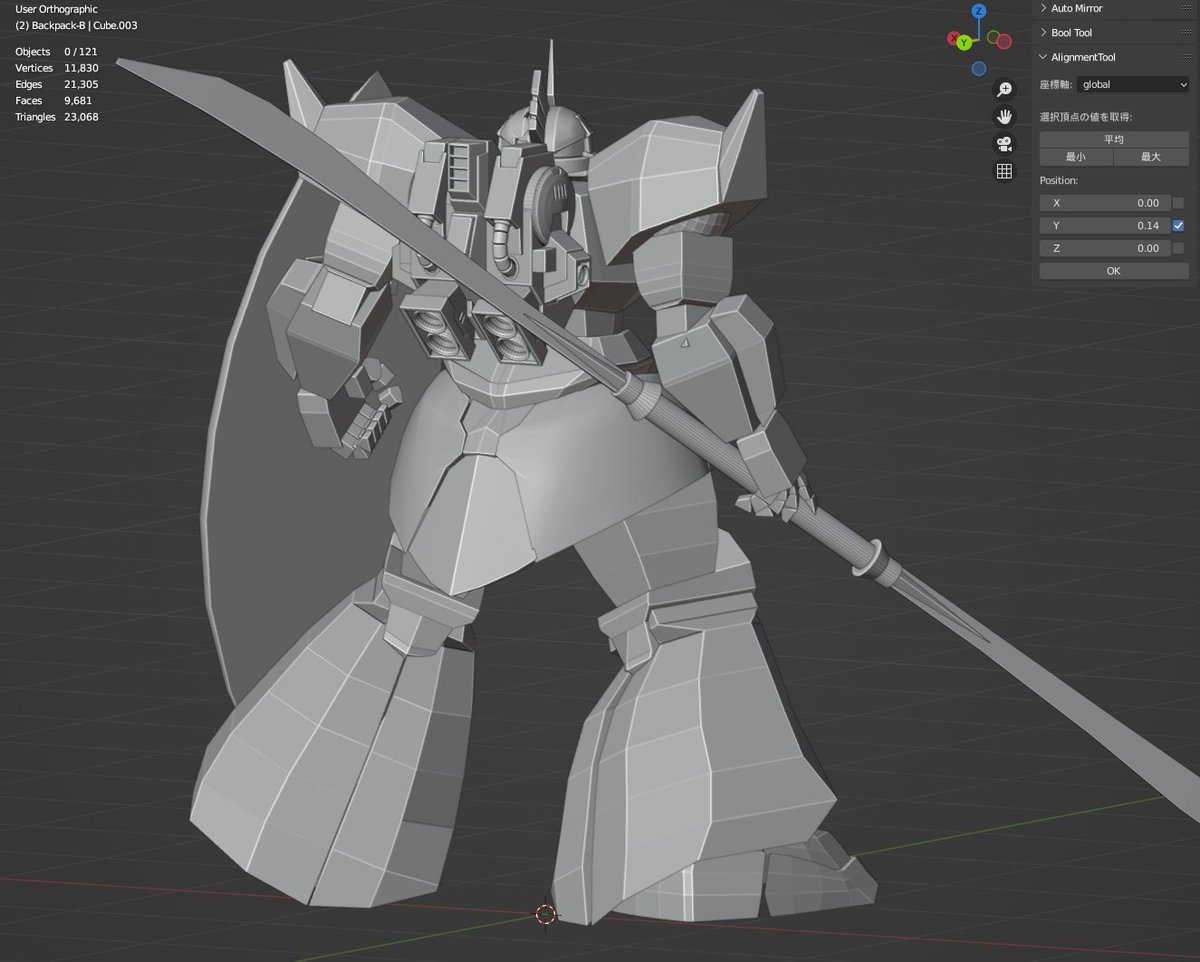1200x962 pixels.
Task: Click the '選択頂点の値を取得:' label
Action: pyautogui.click(x=1085, y=117)
